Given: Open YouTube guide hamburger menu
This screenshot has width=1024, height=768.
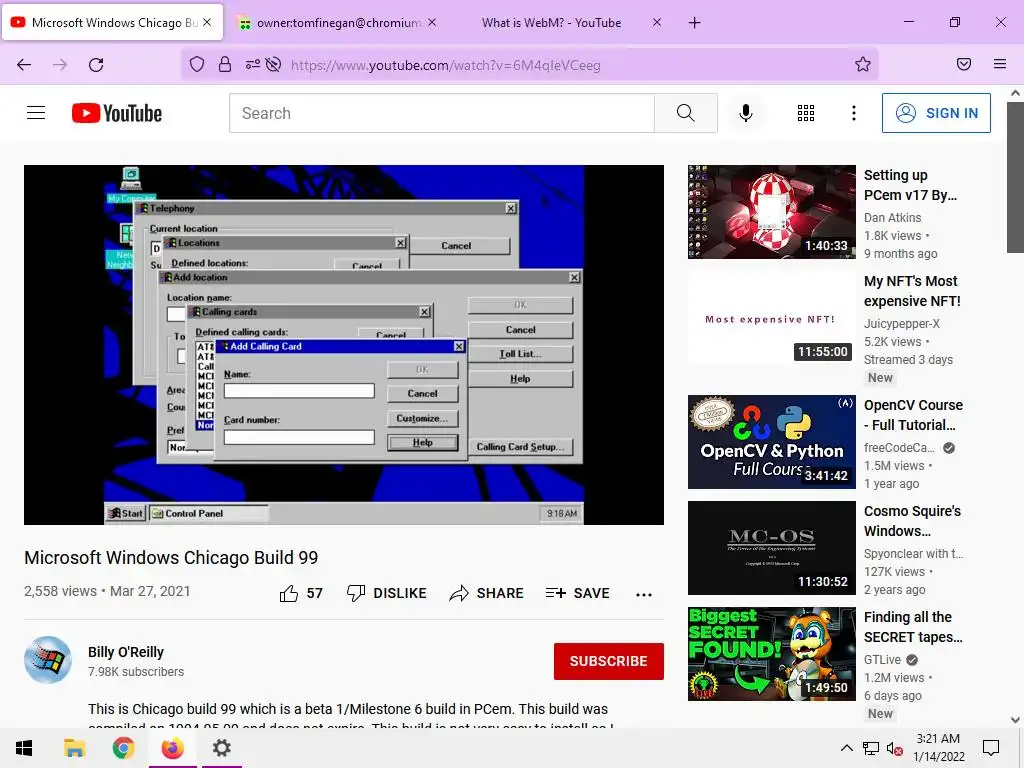Looking at the screenshot, I should (x=36, y=113).
